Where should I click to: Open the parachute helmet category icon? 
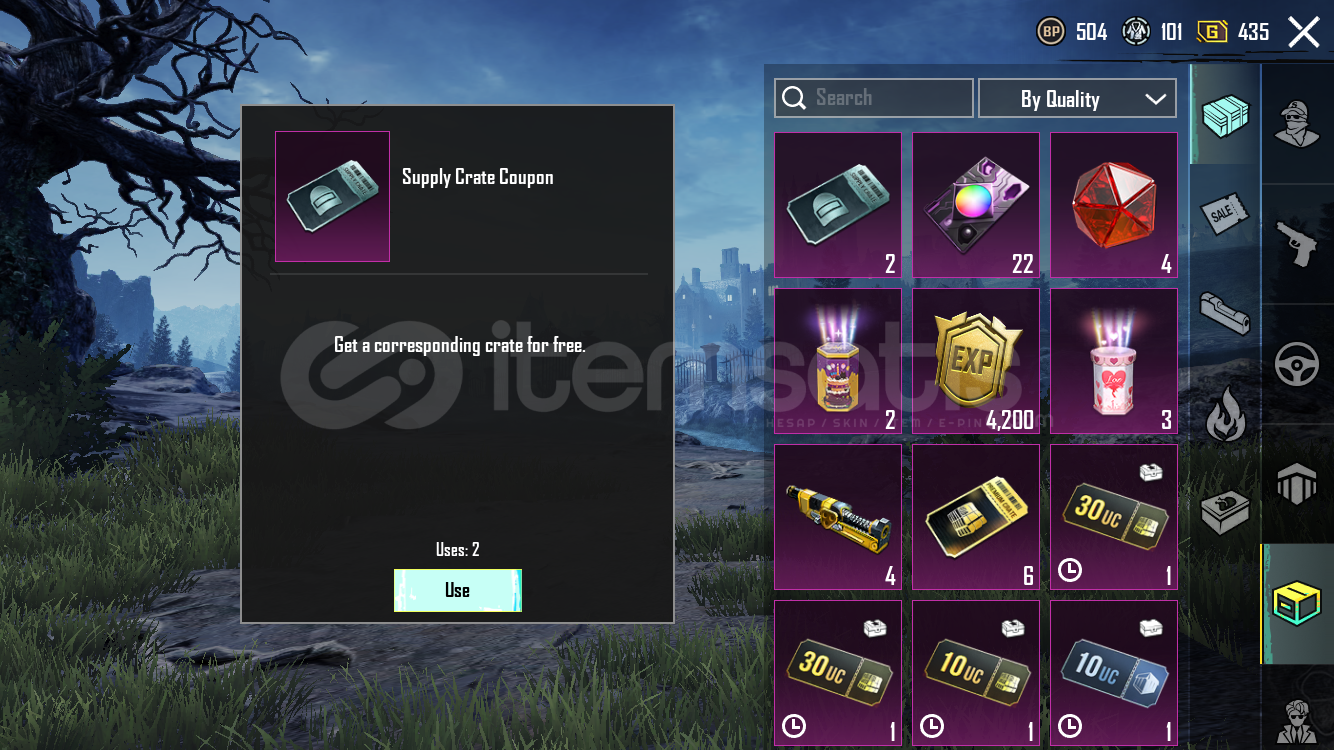(1297, 484)
